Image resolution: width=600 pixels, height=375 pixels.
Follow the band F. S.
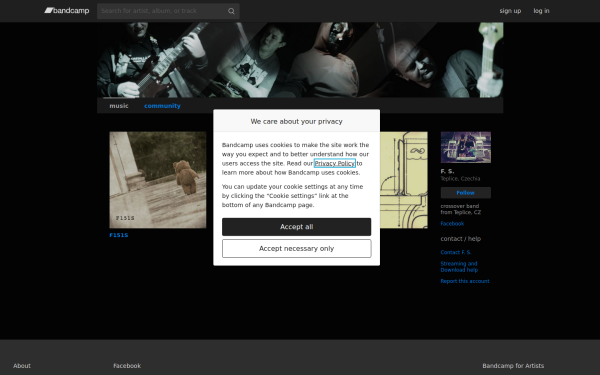465,193
